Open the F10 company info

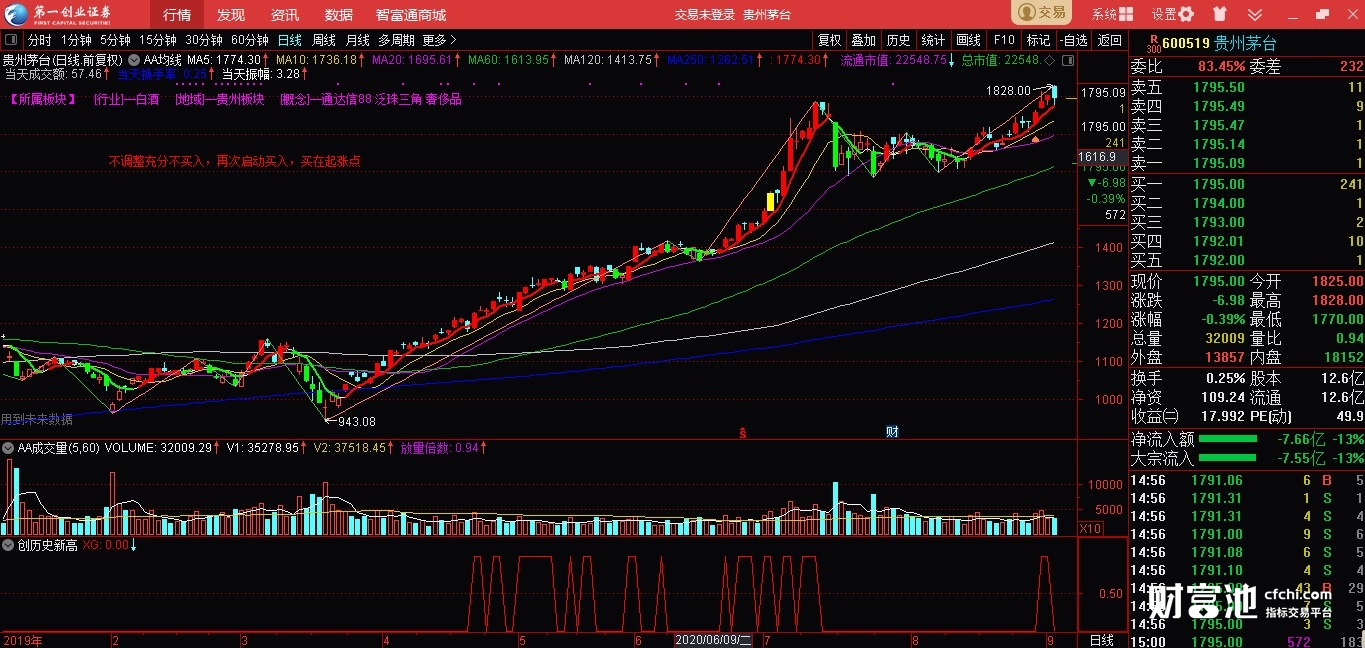point(1004,40)
